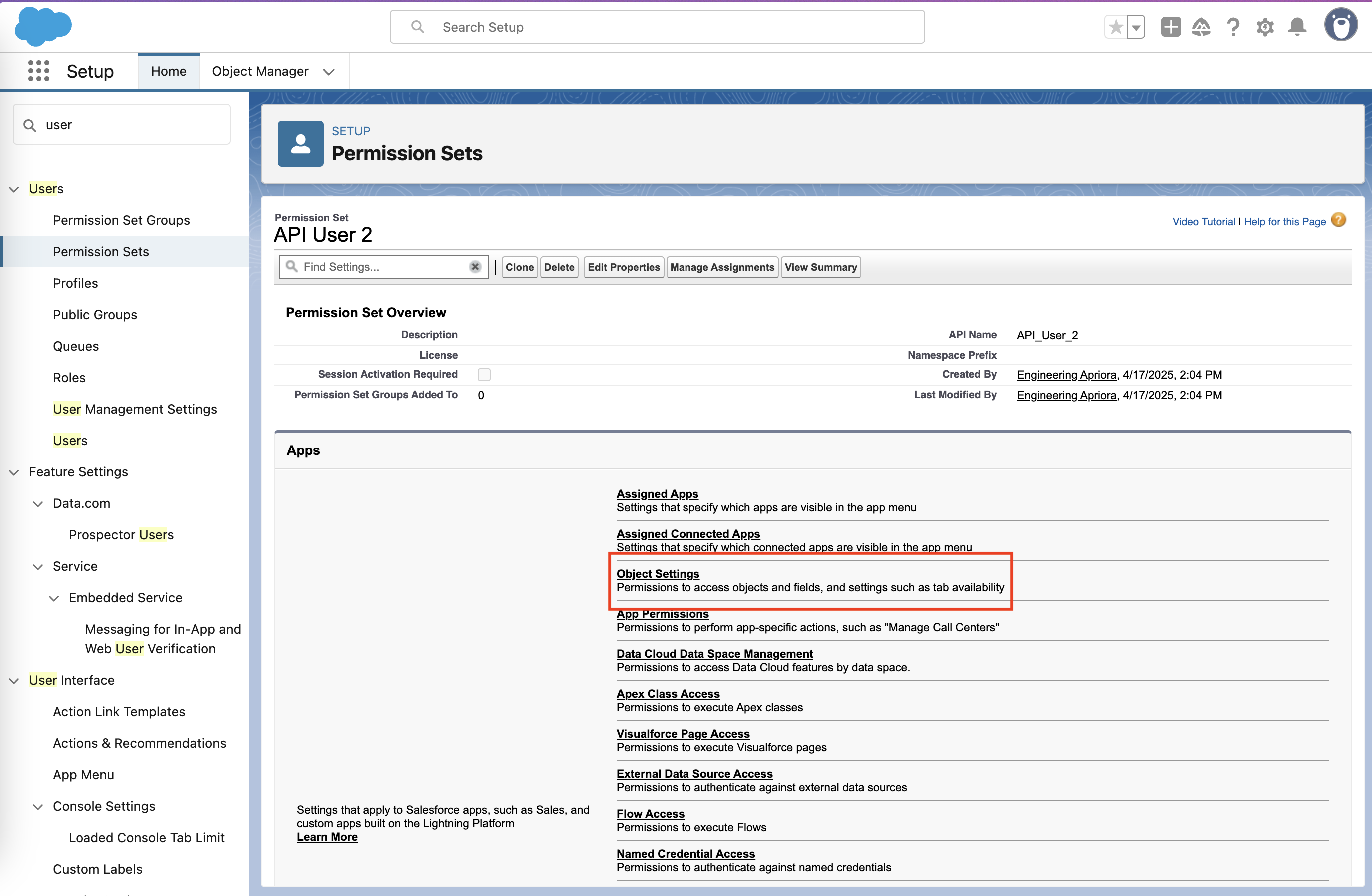Viewport: 1372px width, 896px height.
Task: Open the Last Modified By Engineering Apriora link
Action: (1066, 395)
